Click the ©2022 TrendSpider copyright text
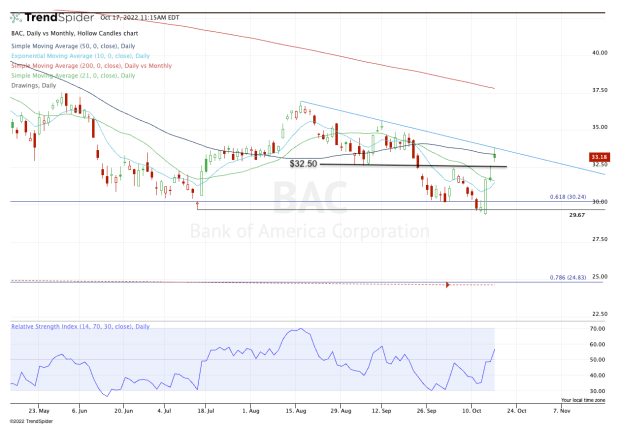This screenshot has height=426, width=620. click(31, 421)
